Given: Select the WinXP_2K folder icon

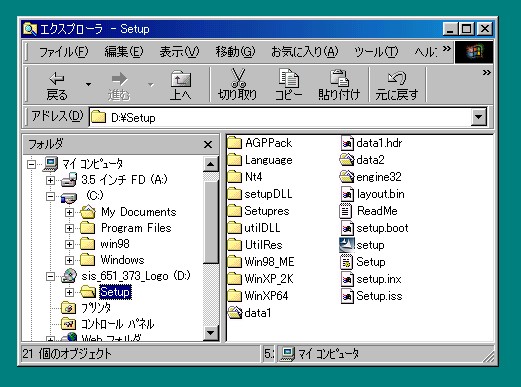Looking at the screenshot, I should (x=234, y=279).
